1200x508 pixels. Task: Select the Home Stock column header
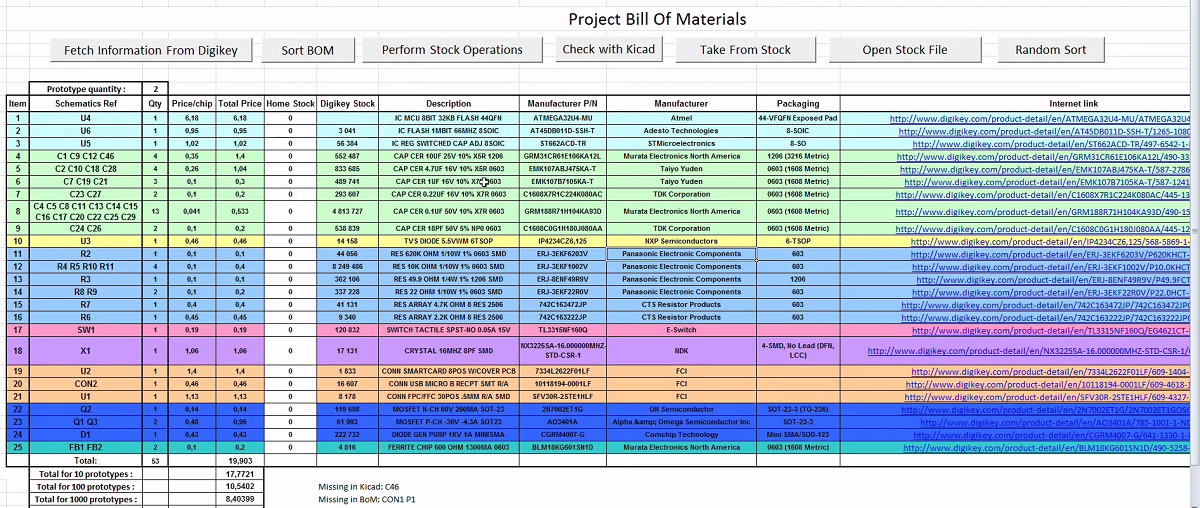291,103
